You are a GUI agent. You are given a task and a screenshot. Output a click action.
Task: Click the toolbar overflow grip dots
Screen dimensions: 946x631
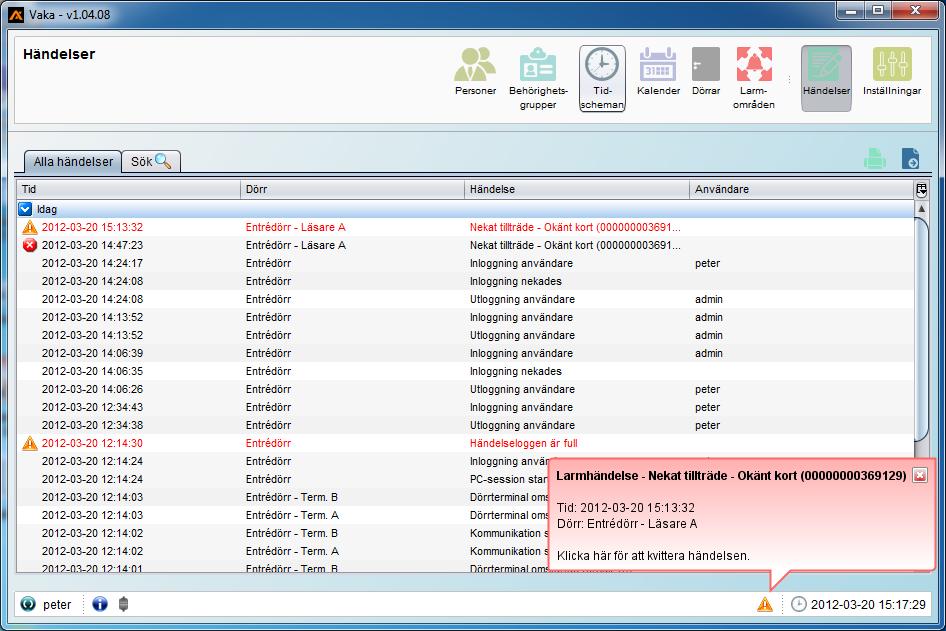pyautogui.click(x=789, y=79)
